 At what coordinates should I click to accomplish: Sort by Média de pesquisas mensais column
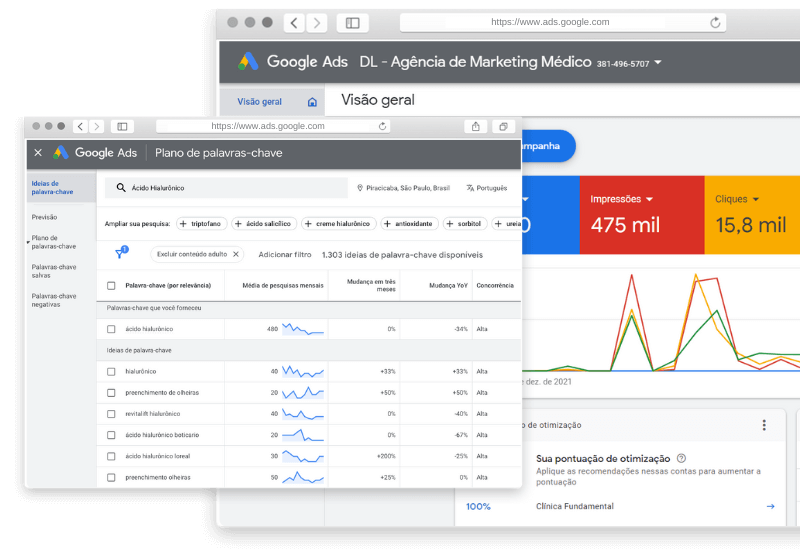point(283,285)
